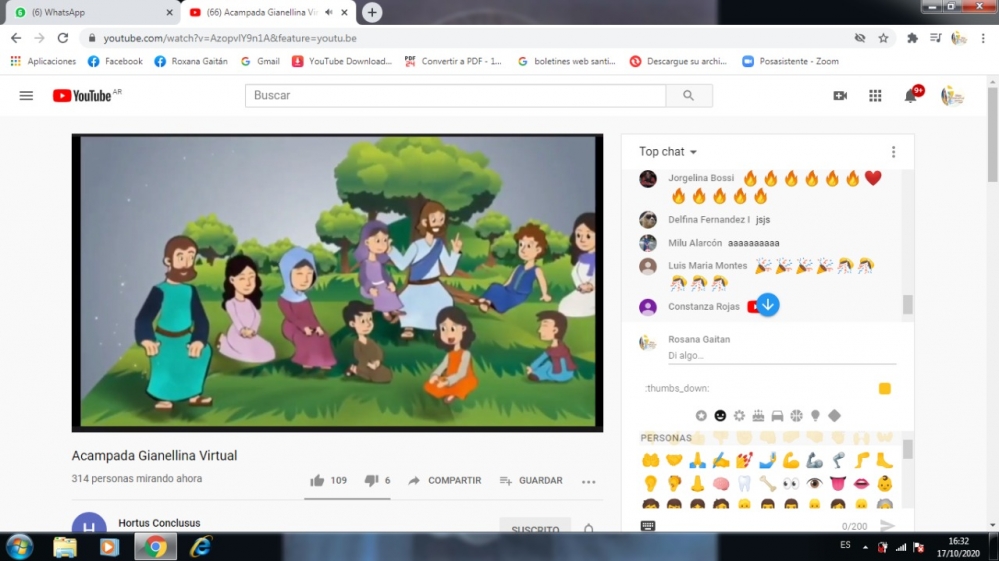
Task: Open the YouTube hamburger guide menu
Action: (x=26, y=96)
